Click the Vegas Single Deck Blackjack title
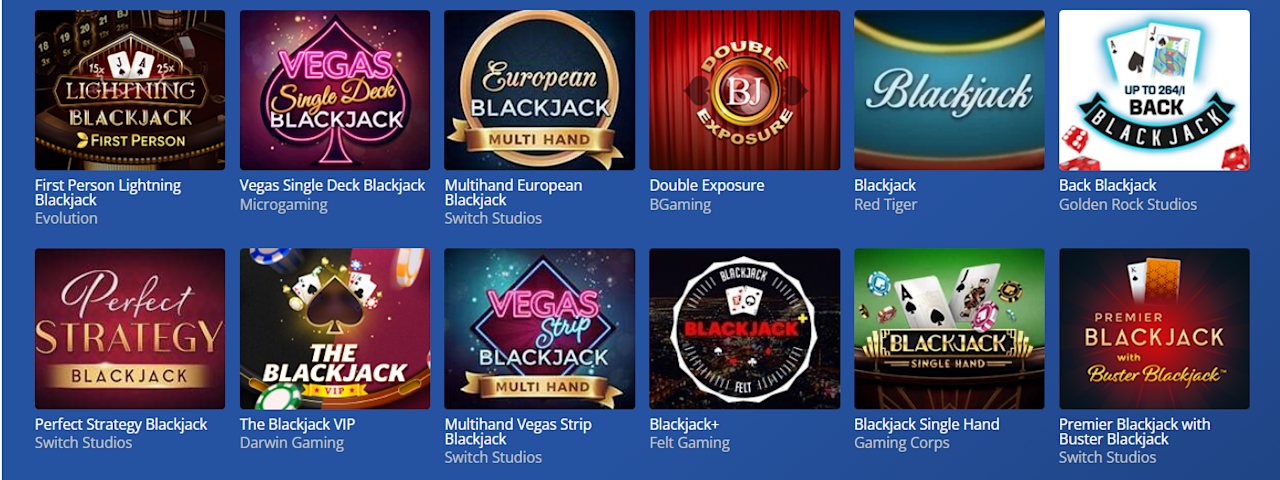 pyautogui.click(x=332, y=185)
